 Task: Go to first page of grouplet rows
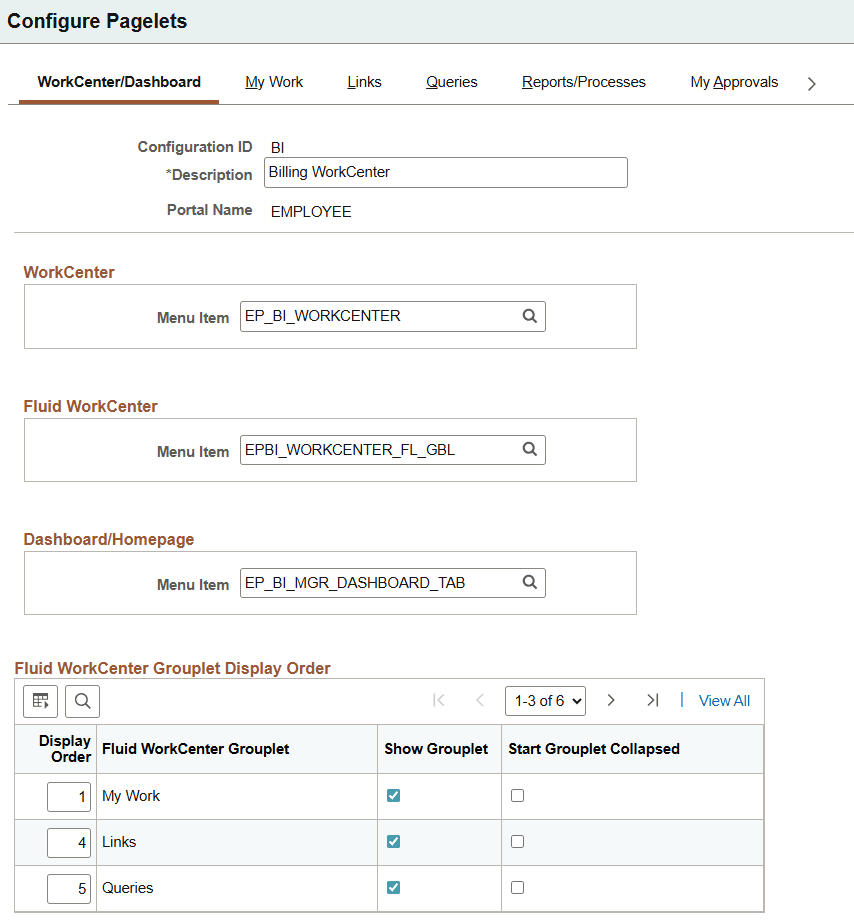point(438,701)
